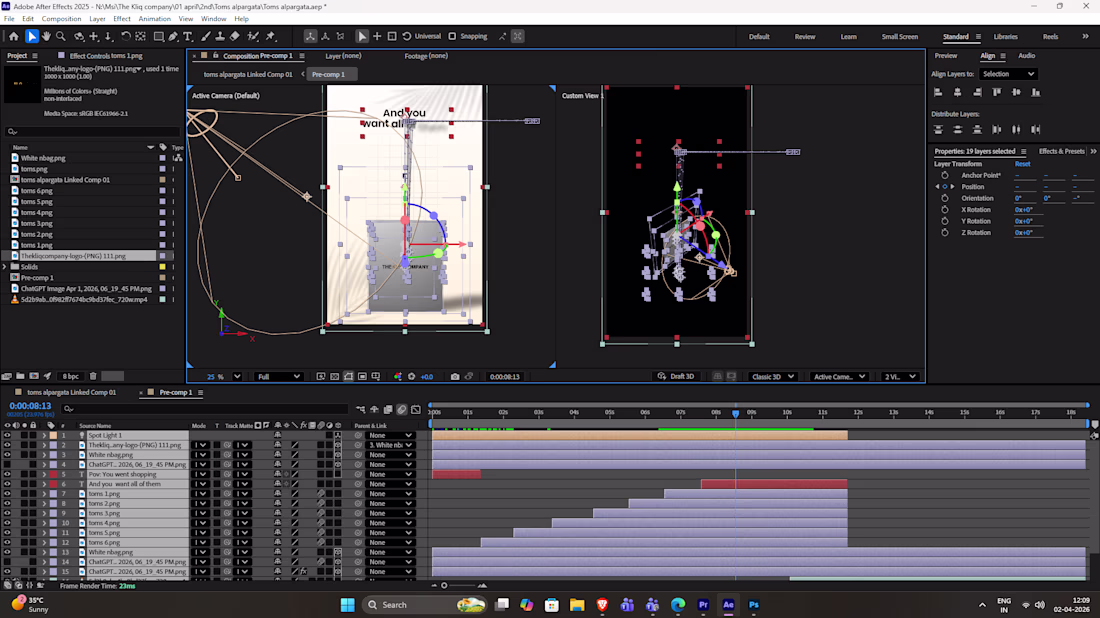
Task: Open Photoshop from the Windows taskbar
Action: tap(754, 605)
